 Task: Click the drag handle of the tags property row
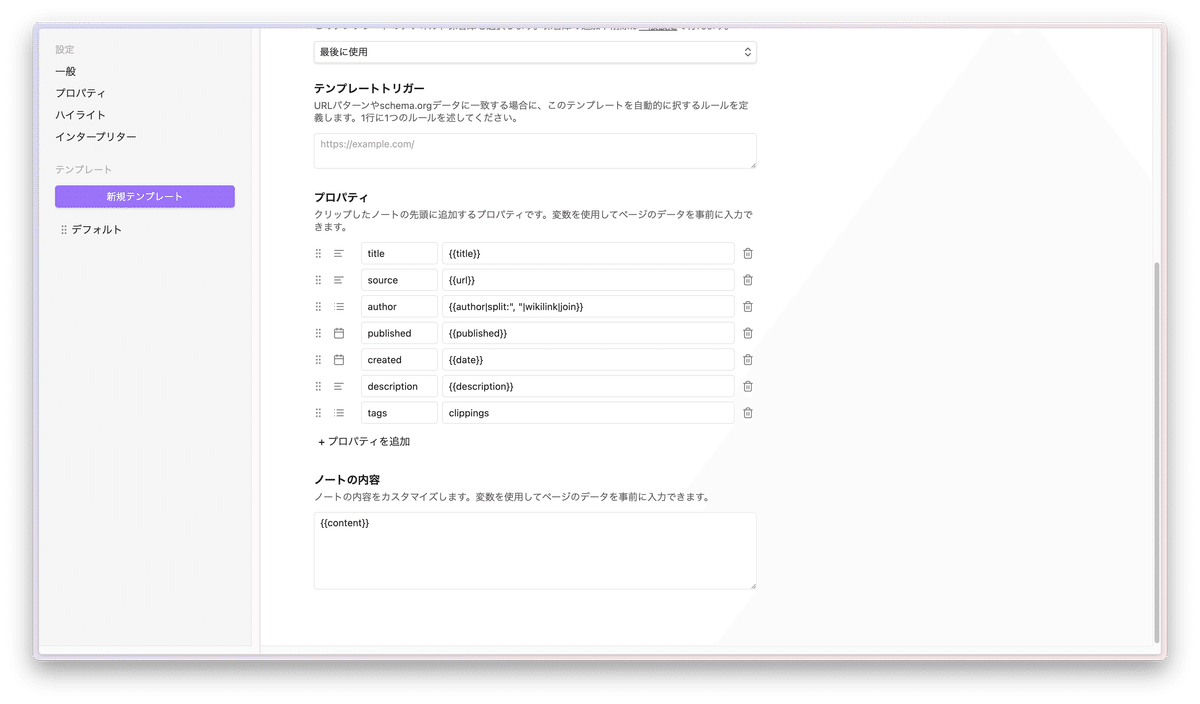318,412
